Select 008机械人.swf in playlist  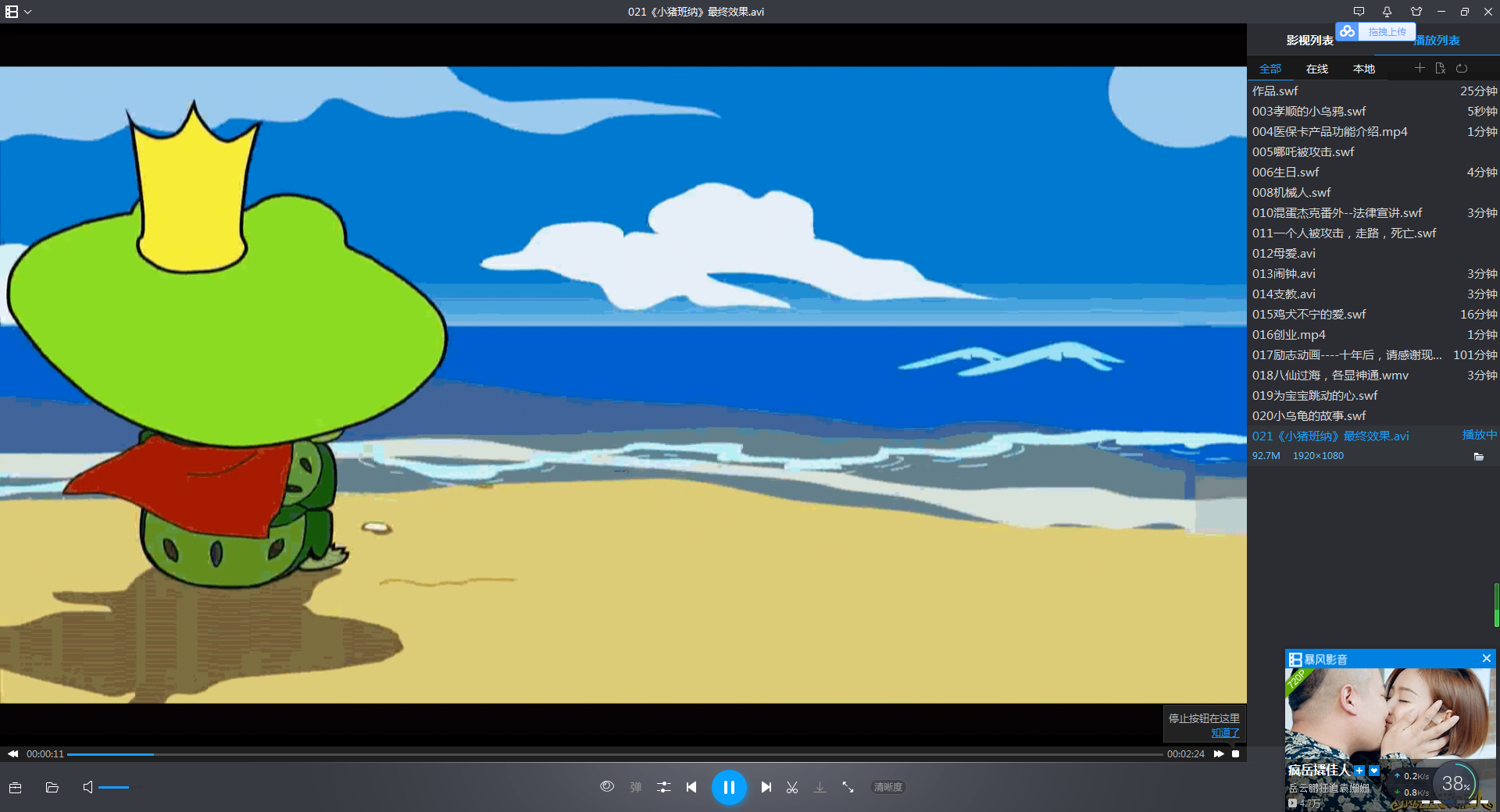click(1373, 193)
